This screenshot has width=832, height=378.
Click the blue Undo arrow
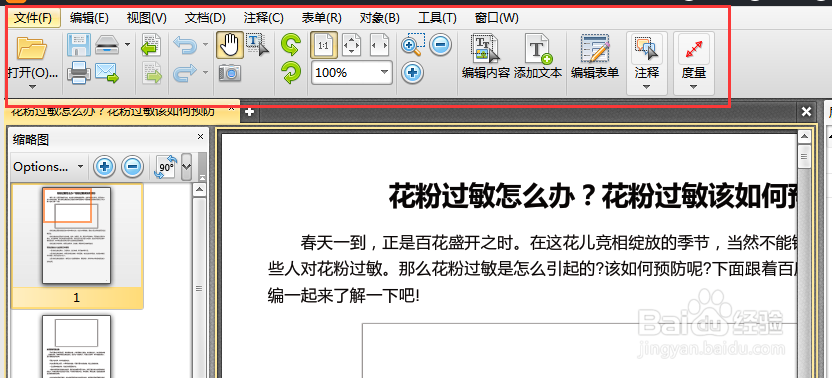[x=185, y=45]
